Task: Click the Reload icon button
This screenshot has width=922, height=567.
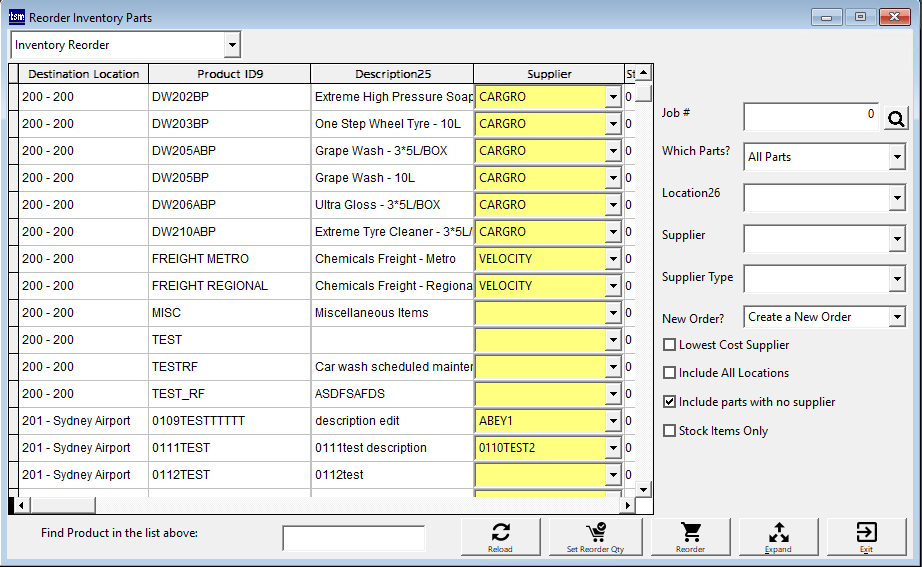Action: pyautogui.click(x=501, y=532)
